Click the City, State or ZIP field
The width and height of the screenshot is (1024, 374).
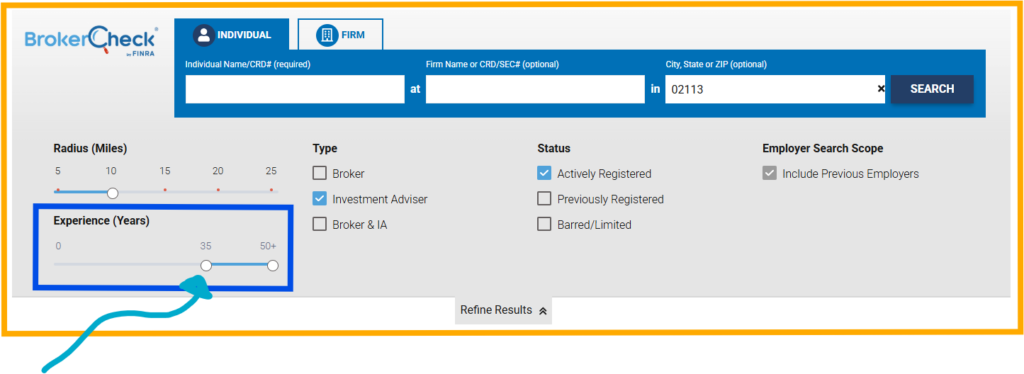click(775, 89)
